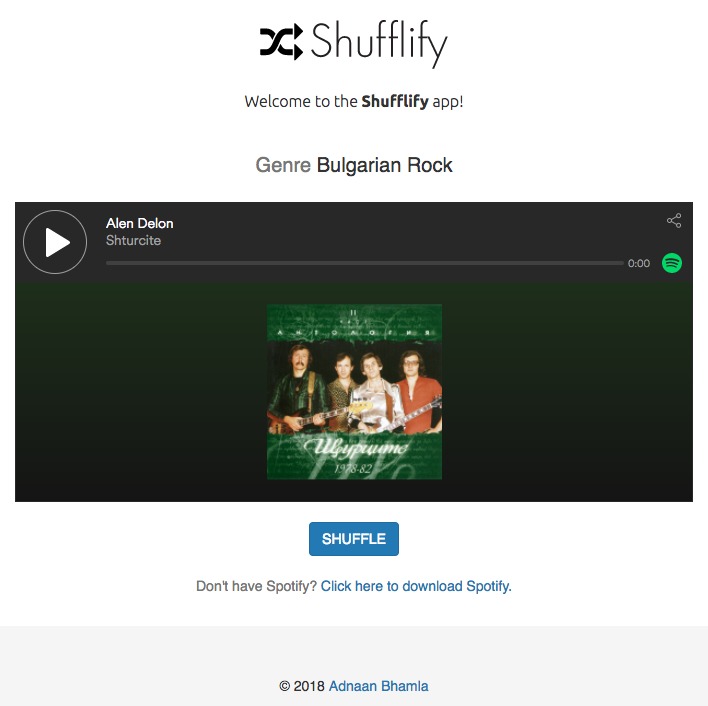Open the Alen Delon song title
The width and height of the screenshot is (708, 706).
(140, 223)
